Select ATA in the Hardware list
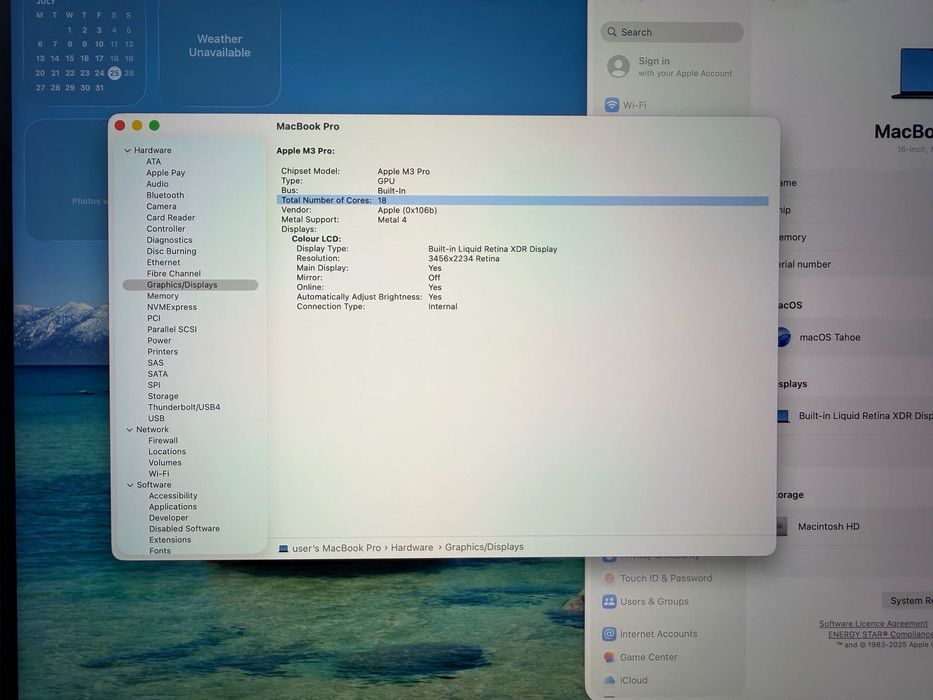Viewport: 933px width, 700px height. coord(154,161)
